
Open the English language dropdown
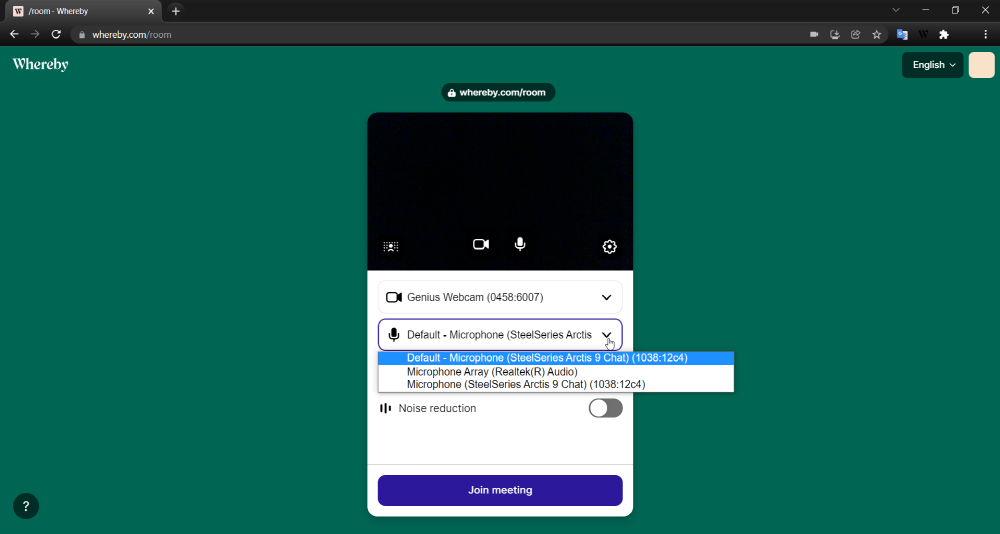click(932, 65)
